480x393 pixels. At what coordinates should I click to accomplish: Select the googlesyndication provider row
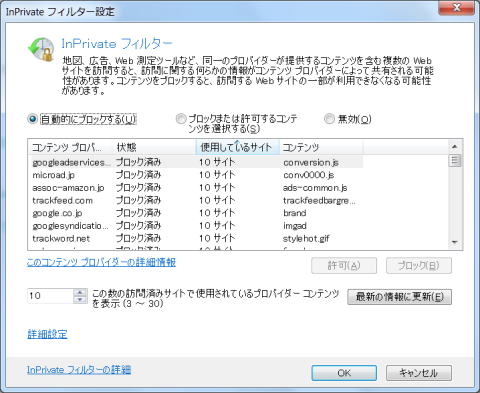(x=196, y=226)
